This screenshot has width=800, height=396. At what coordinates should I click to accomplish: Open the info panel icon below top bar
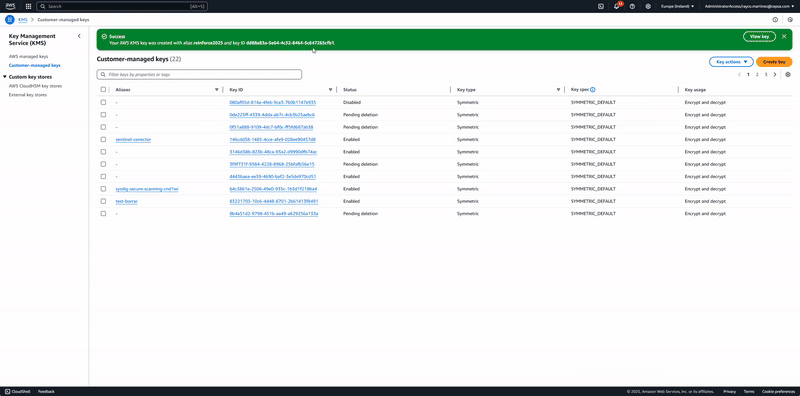click(775, 19)
